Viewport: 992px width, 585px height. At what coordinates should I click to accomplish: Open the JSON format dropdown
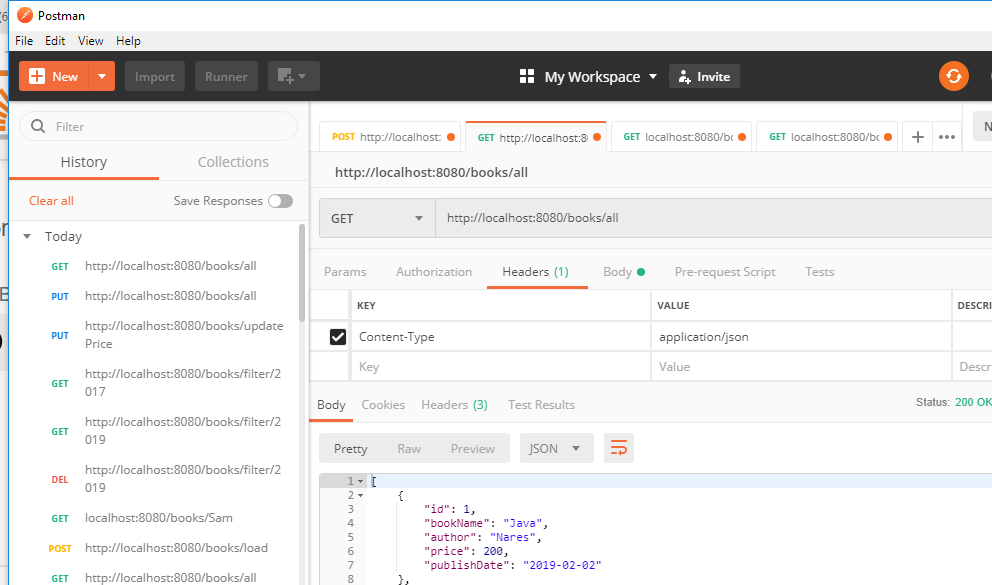tap(556, 448)
